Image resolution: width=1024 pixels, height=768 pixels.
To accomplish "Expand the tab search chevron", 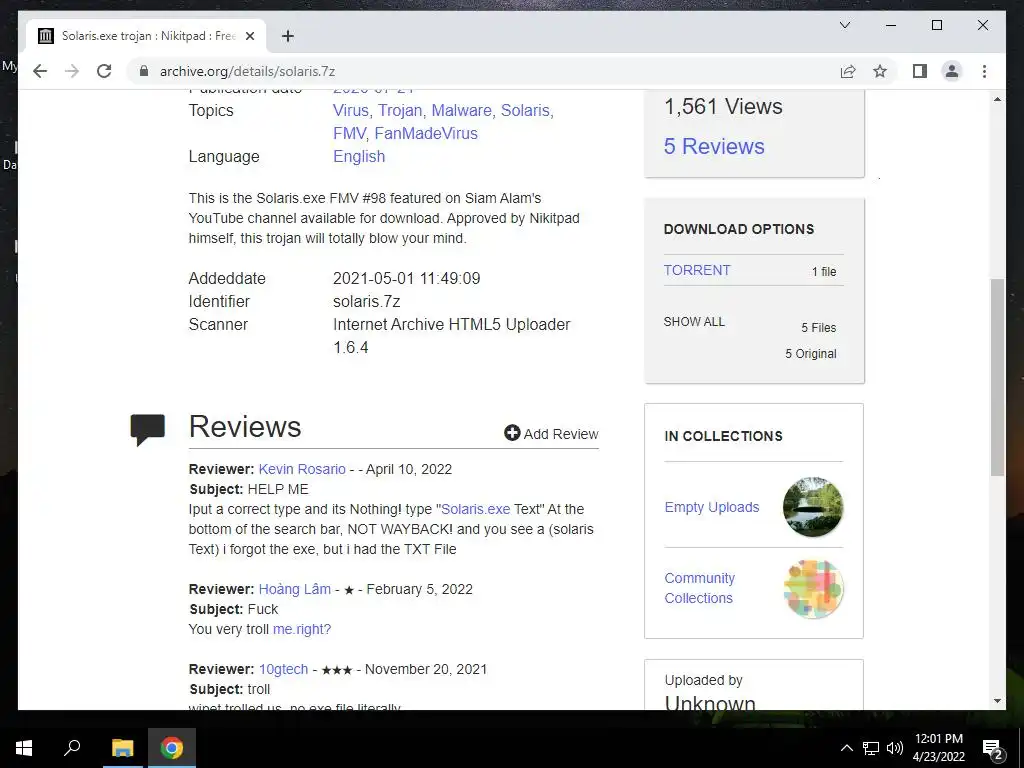I will point(844,25).
